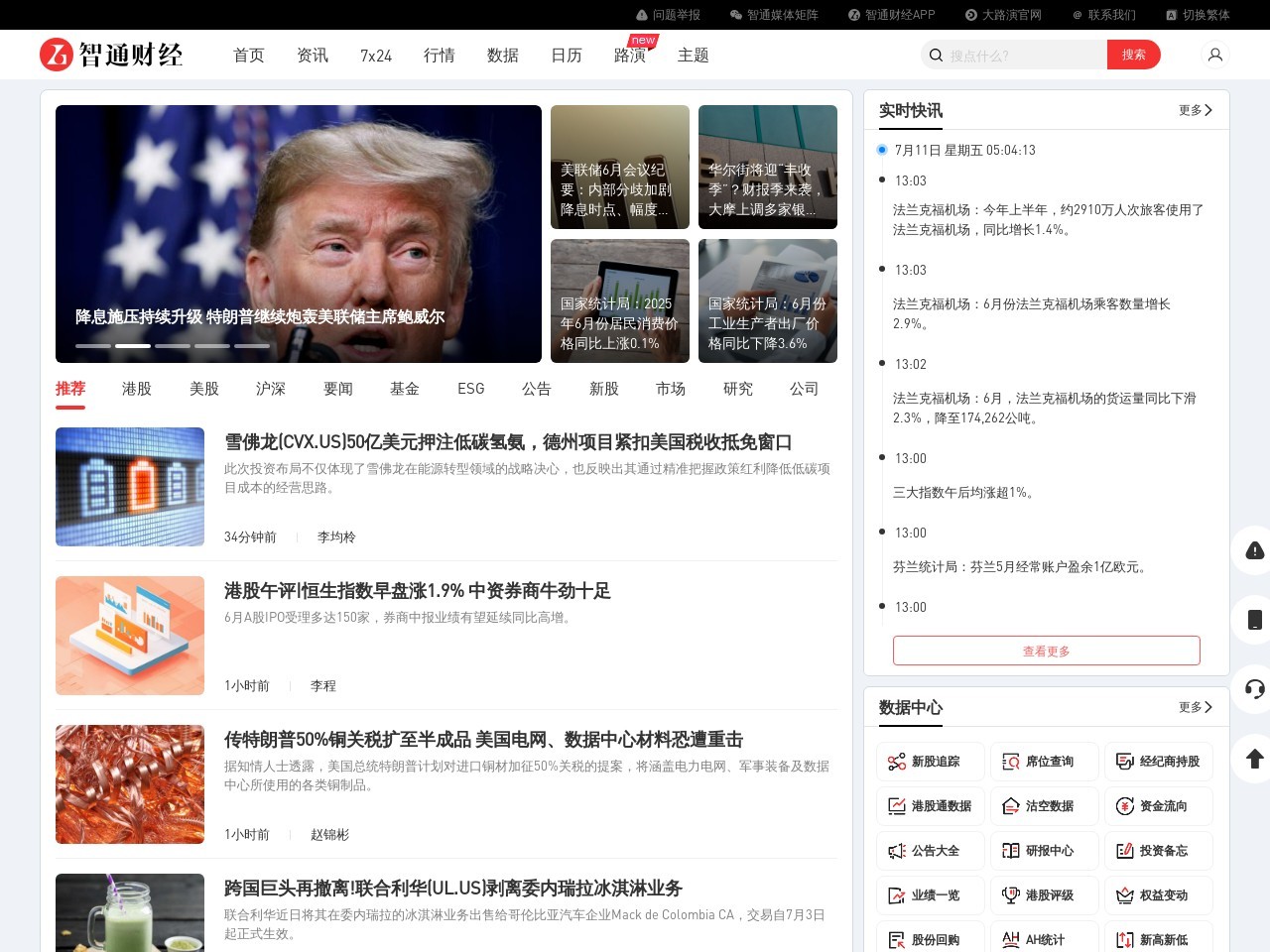Select the AH统计 data tool

pos(1044,939)
